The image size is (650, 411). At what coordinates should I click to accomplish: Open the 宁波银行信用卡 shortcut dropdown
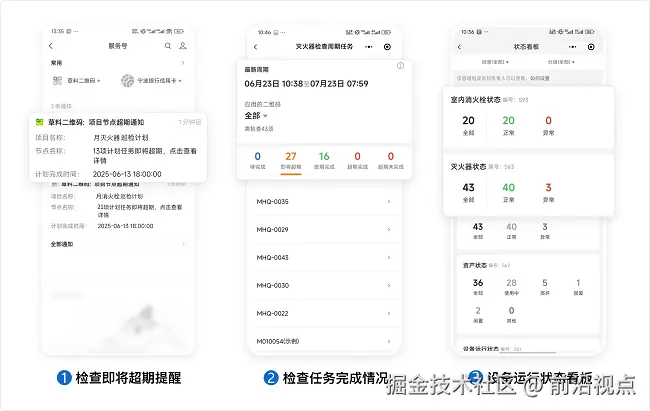(x=151, y=80)
